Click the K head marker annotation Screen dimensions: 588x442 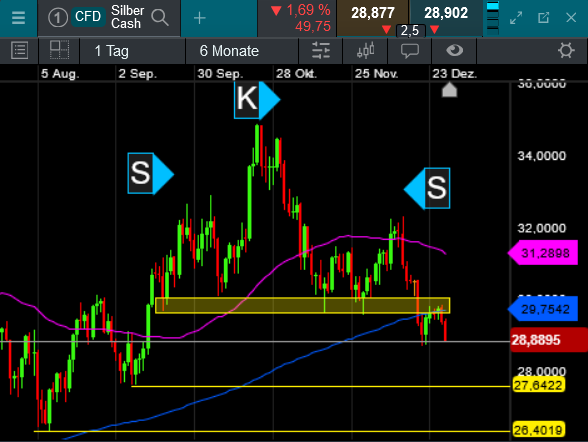[x=257, y=99]
